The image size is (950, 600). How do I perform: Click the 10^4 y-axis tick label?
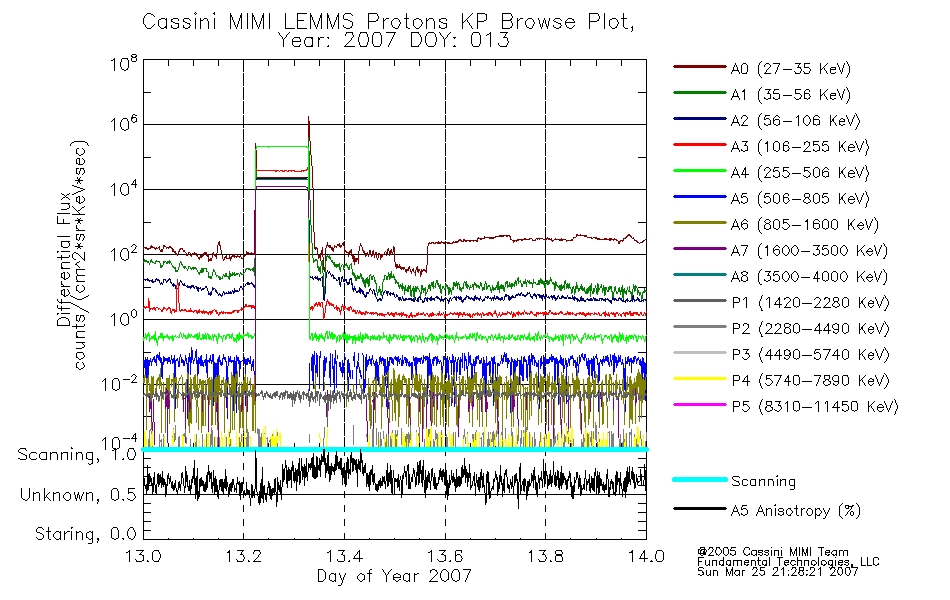123,190
